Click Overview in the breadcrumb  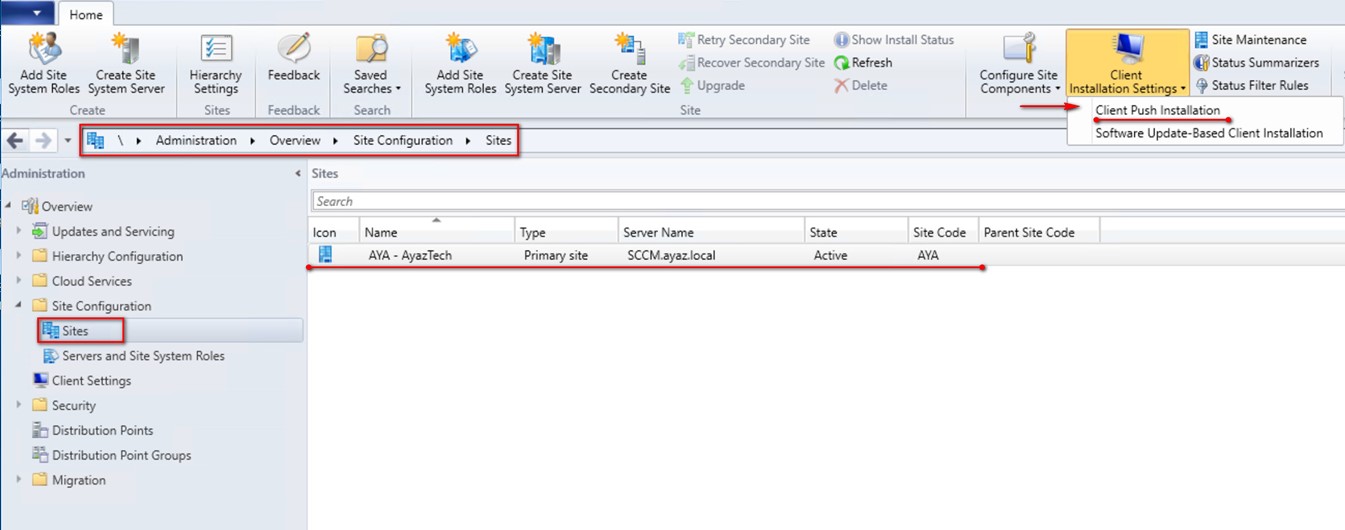295,141
